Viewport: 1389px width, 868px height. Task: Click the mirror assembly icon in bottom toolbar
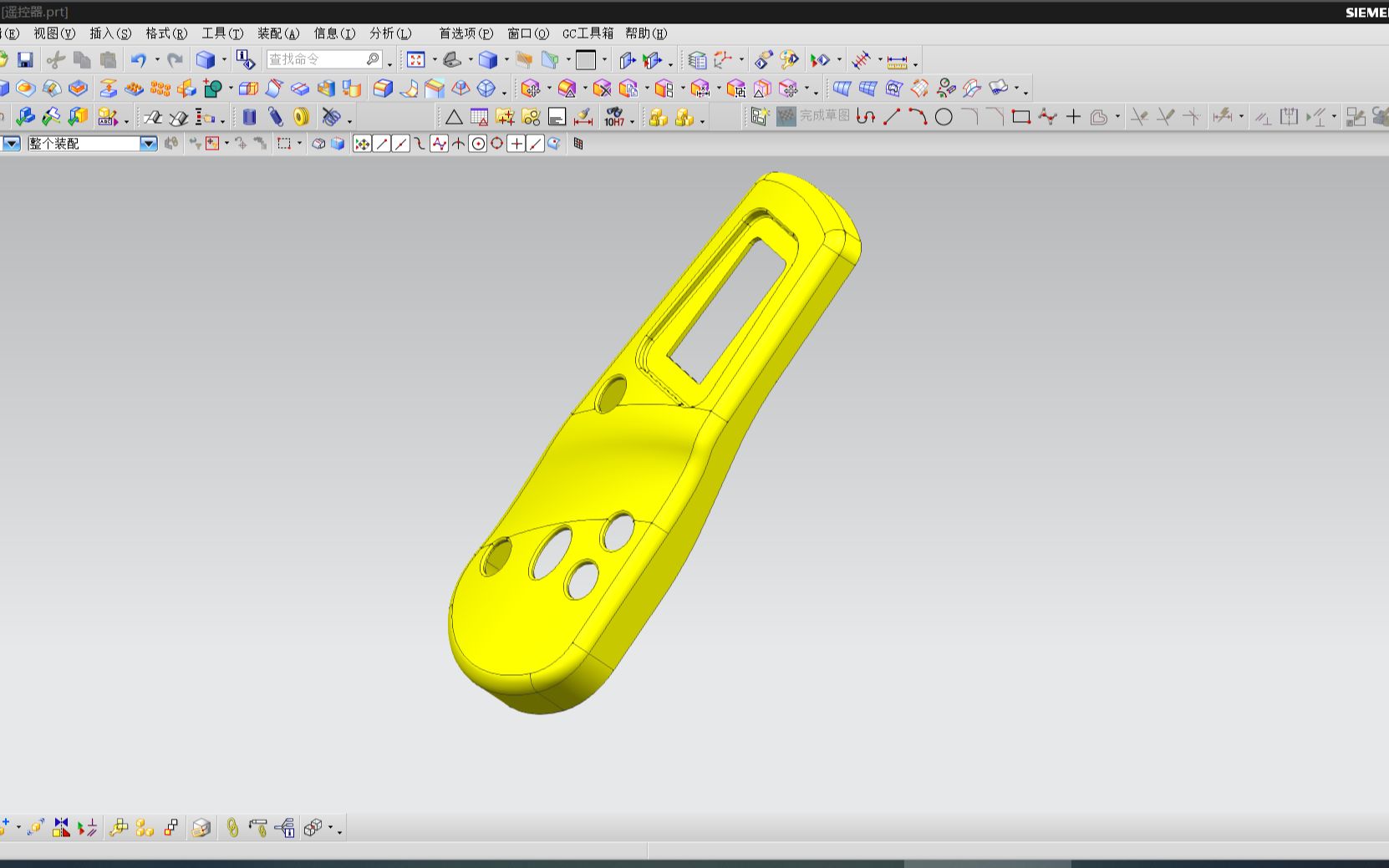click(61, 828)
